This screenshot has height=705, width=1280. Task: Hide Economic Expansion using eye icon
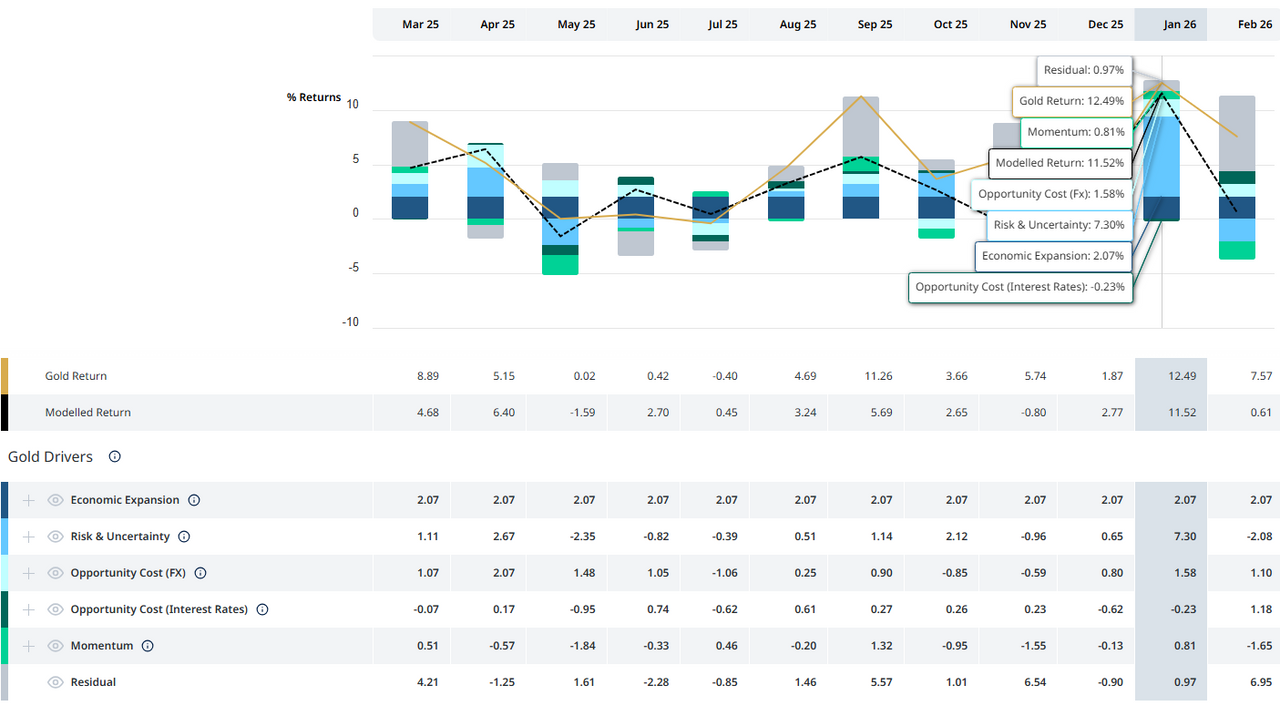tap(55, 500)
